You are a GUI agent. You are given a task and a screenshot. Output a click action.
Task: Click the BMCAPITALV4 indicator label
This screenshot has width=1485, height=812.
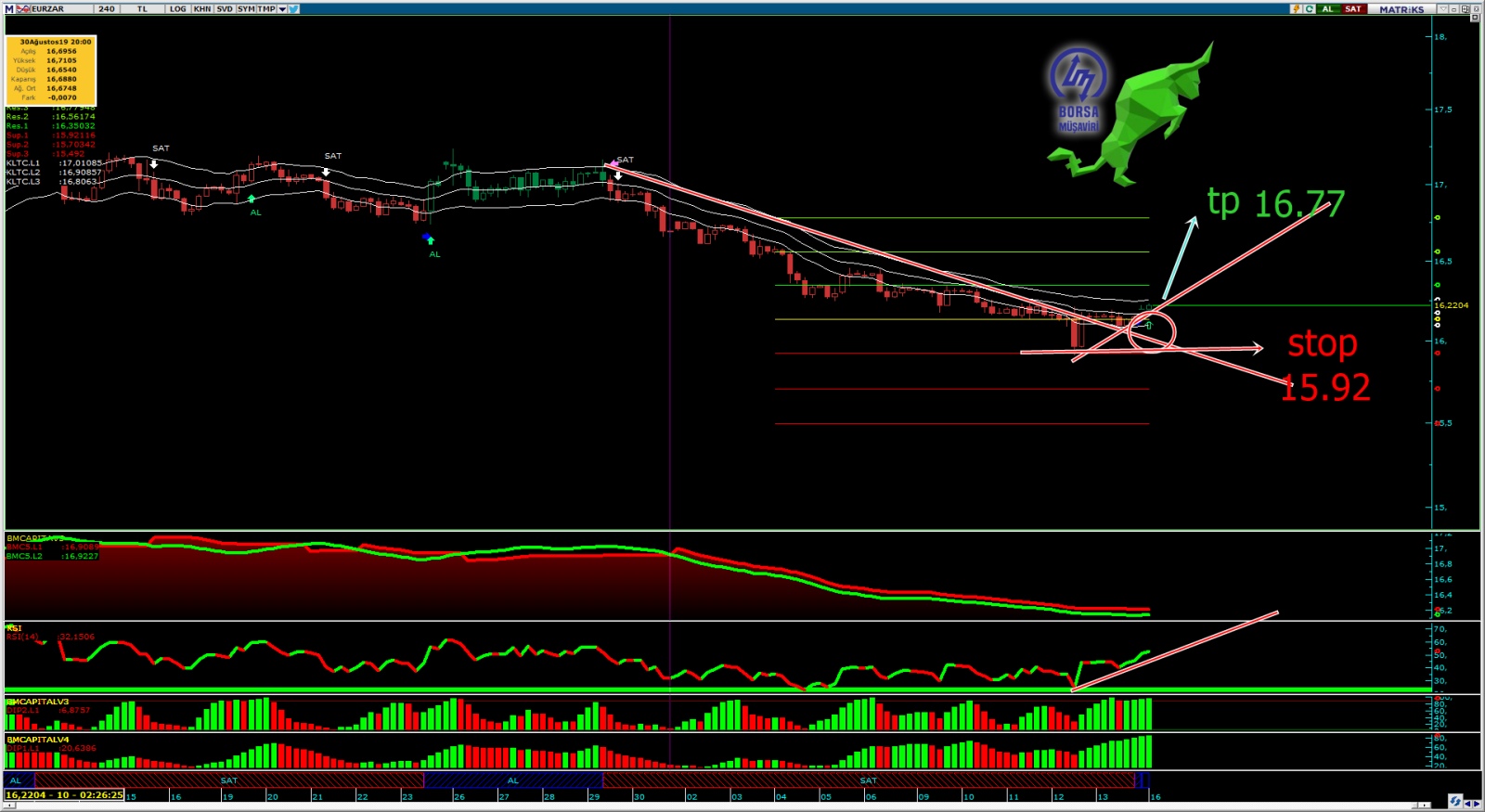37,740
